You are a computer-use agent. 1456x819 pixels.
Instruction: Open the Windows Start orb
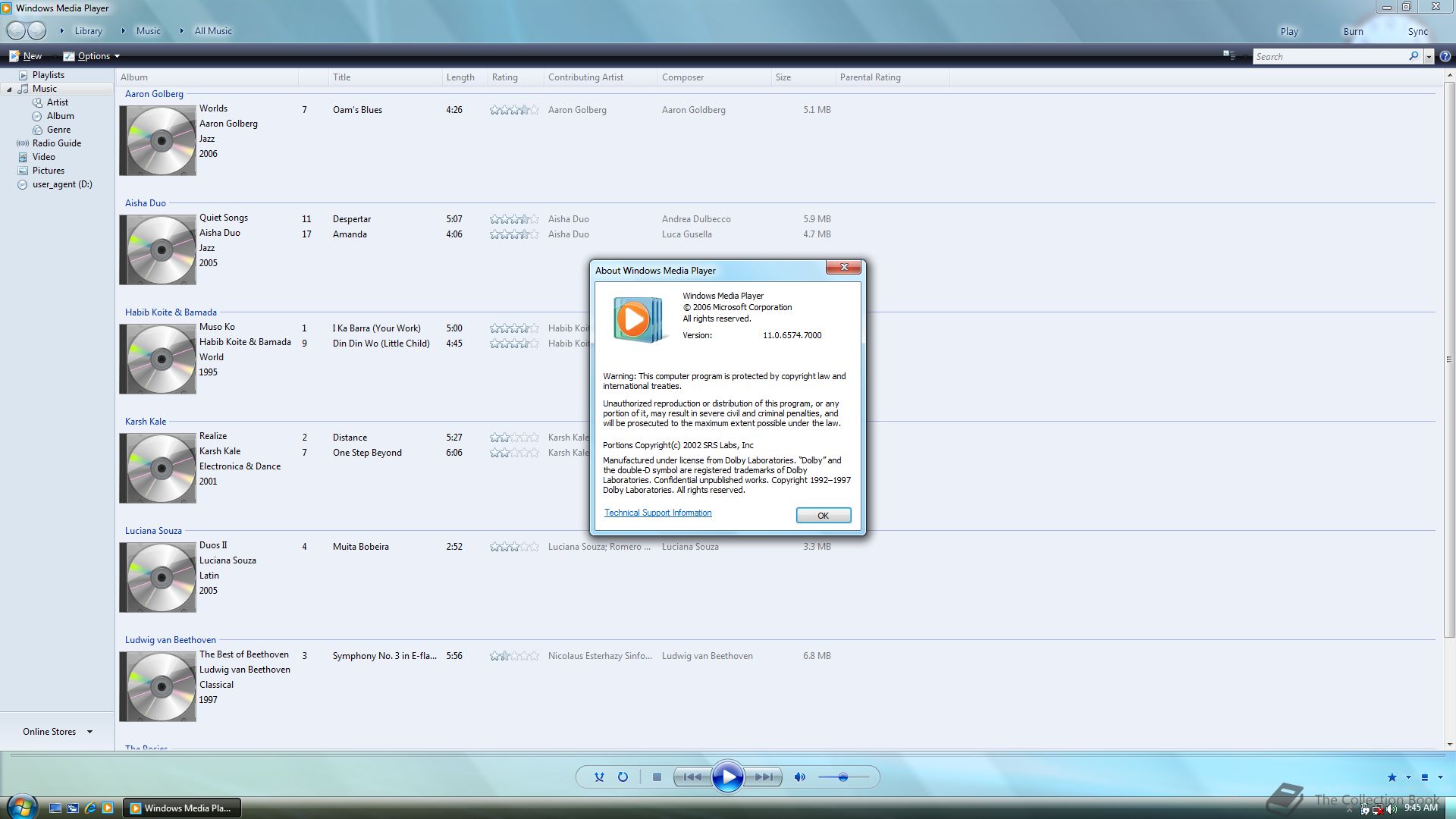tap(21, 807)
